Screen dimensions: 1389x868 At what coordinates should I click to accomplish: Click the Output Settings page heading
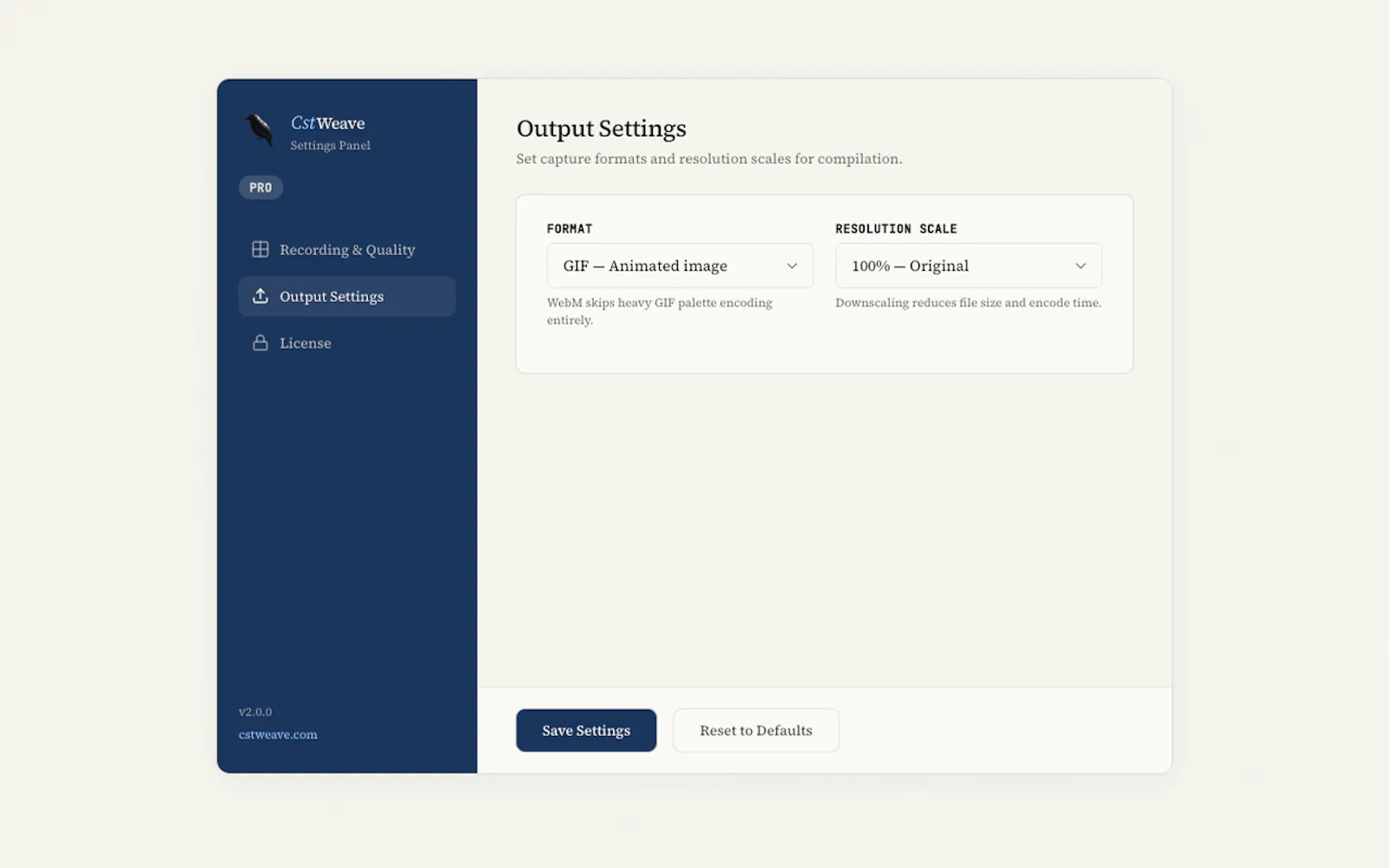[x=601, y=128]
